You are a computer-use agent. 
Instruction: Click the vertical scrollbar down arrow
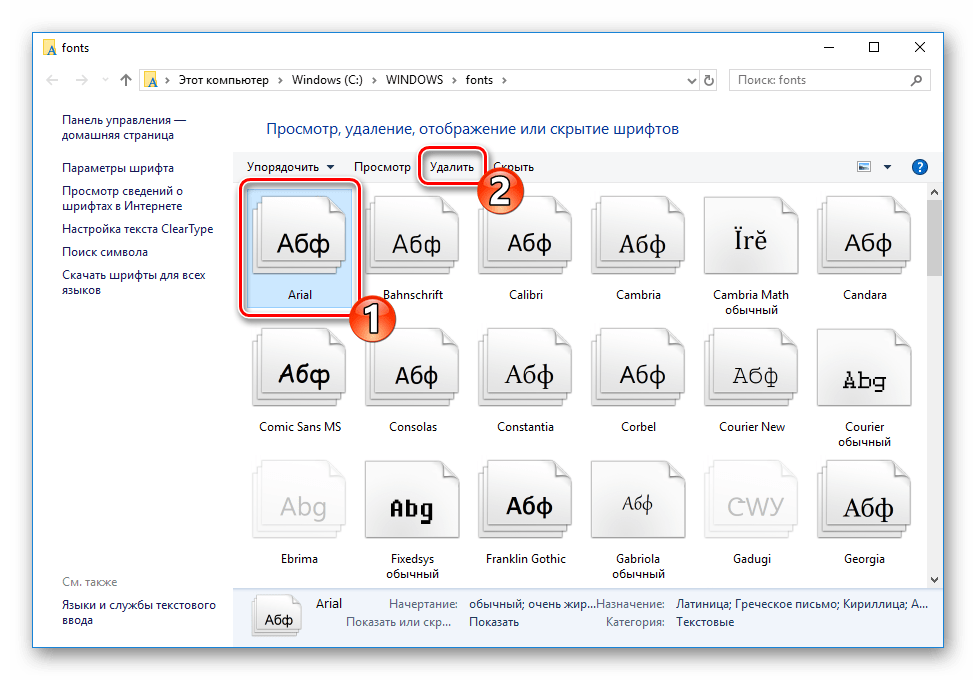pos(934,578)
